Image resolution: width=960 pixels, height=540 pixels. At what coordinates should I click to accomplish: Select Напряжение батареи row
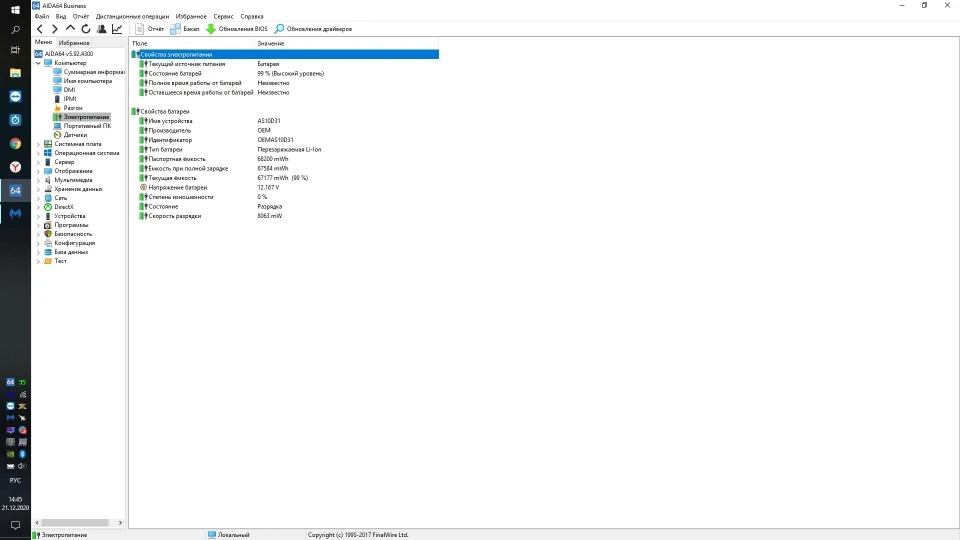(x=285, y=187)
